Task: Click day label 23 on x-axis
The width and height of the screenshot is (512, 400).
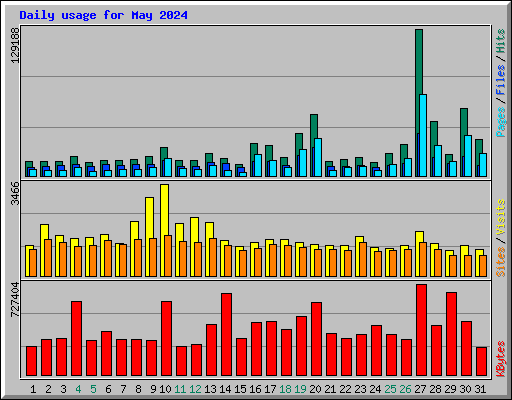Action: [x=360, y=389]
